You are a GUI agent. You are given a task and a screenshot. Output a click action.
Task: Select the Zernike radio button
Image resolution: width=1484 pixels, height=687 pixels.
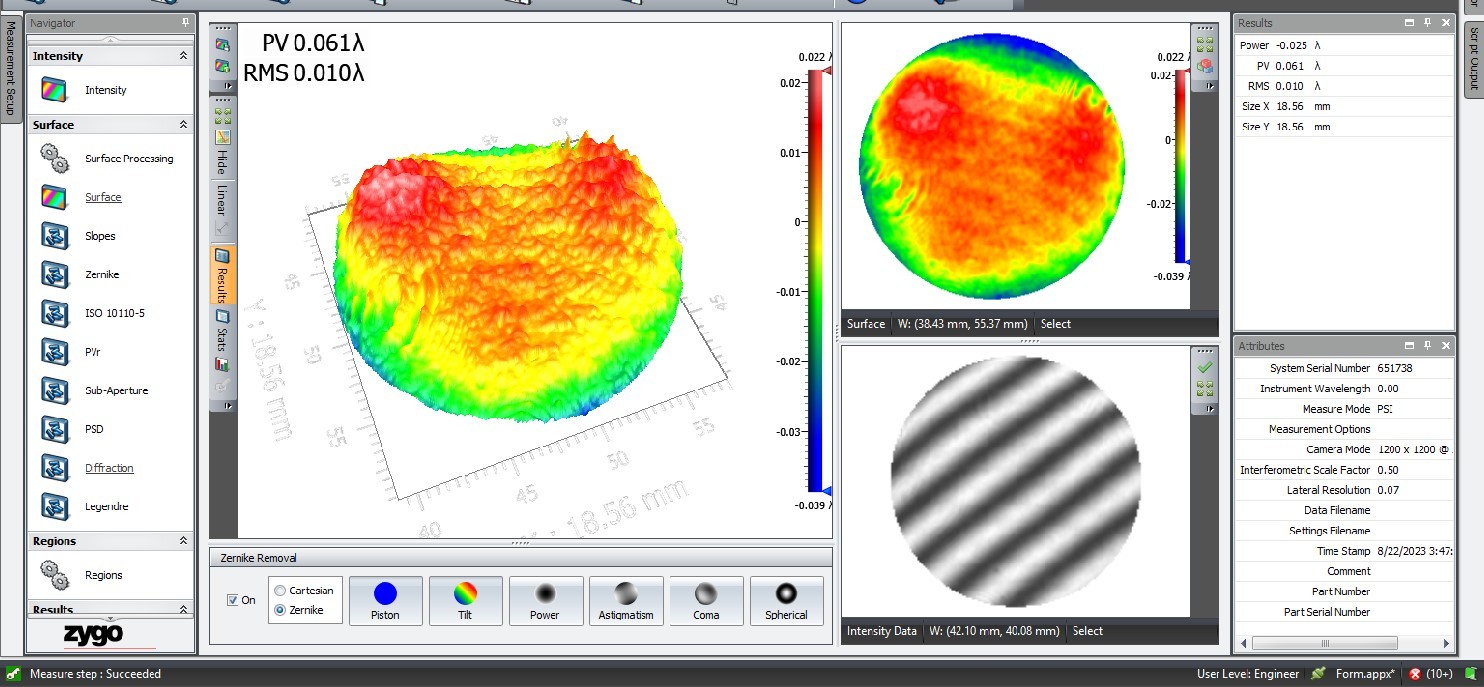click(280, 609)
